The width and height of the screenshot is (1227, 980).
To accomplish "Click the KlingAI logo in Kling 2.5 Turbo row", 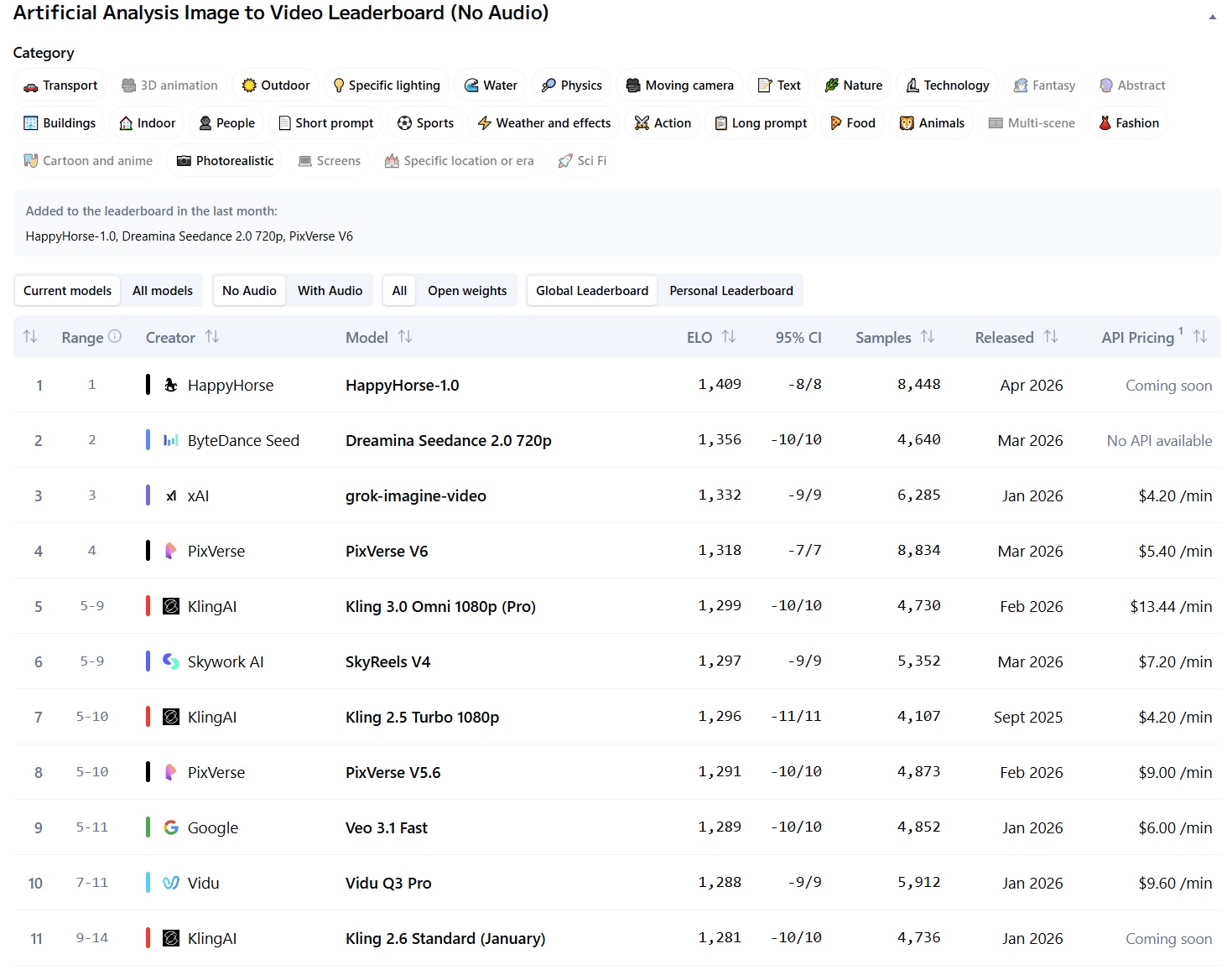I will pos(171,717).
